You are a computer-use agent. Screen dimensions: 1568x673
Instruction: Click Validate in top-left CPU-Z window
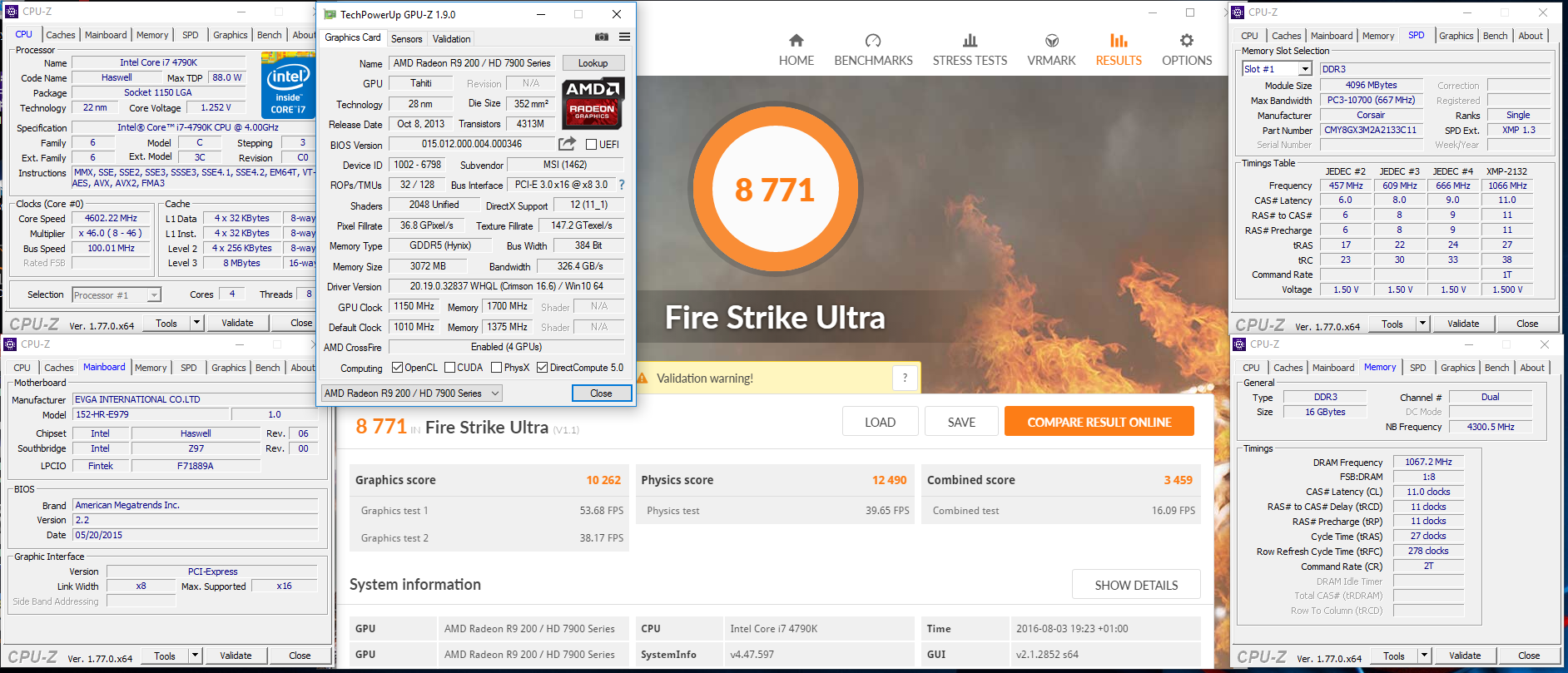click(237, 323)
